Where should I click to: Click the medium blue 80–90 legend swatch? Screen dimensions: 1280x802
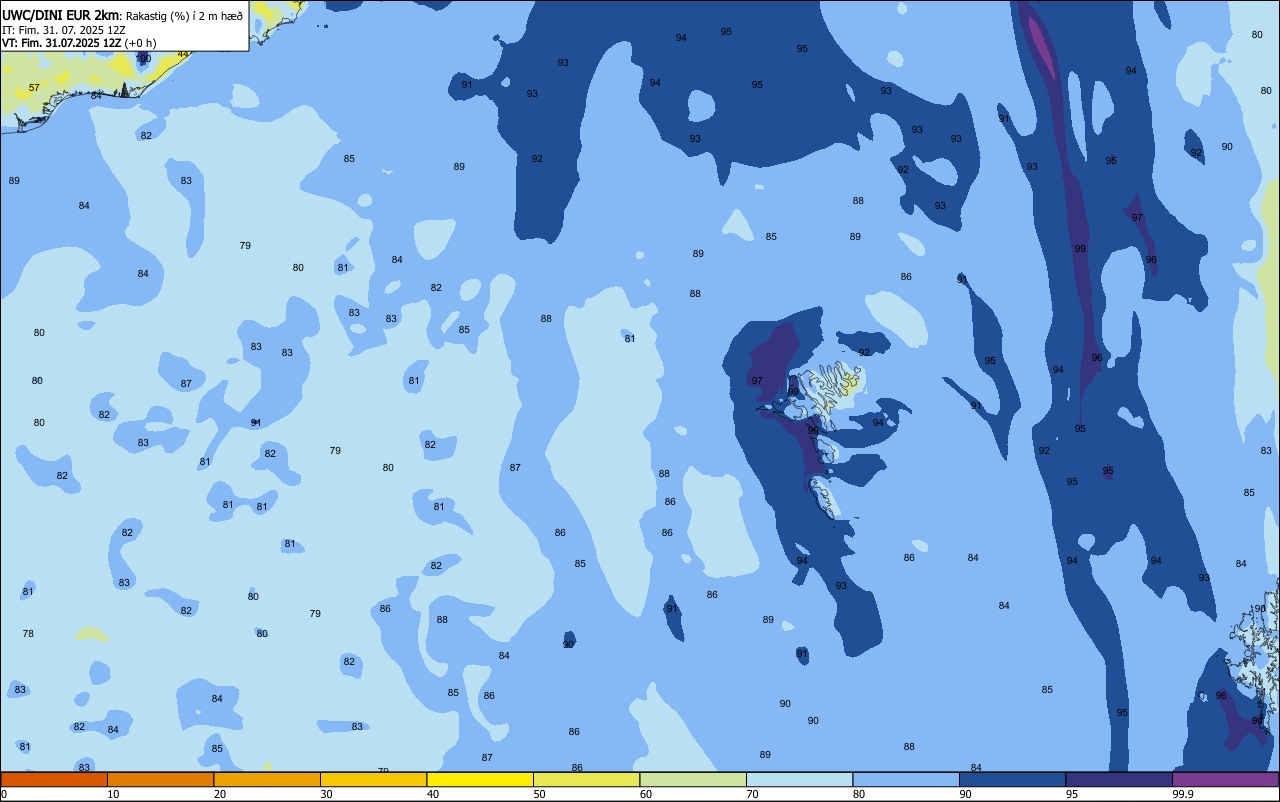[906, 779]
